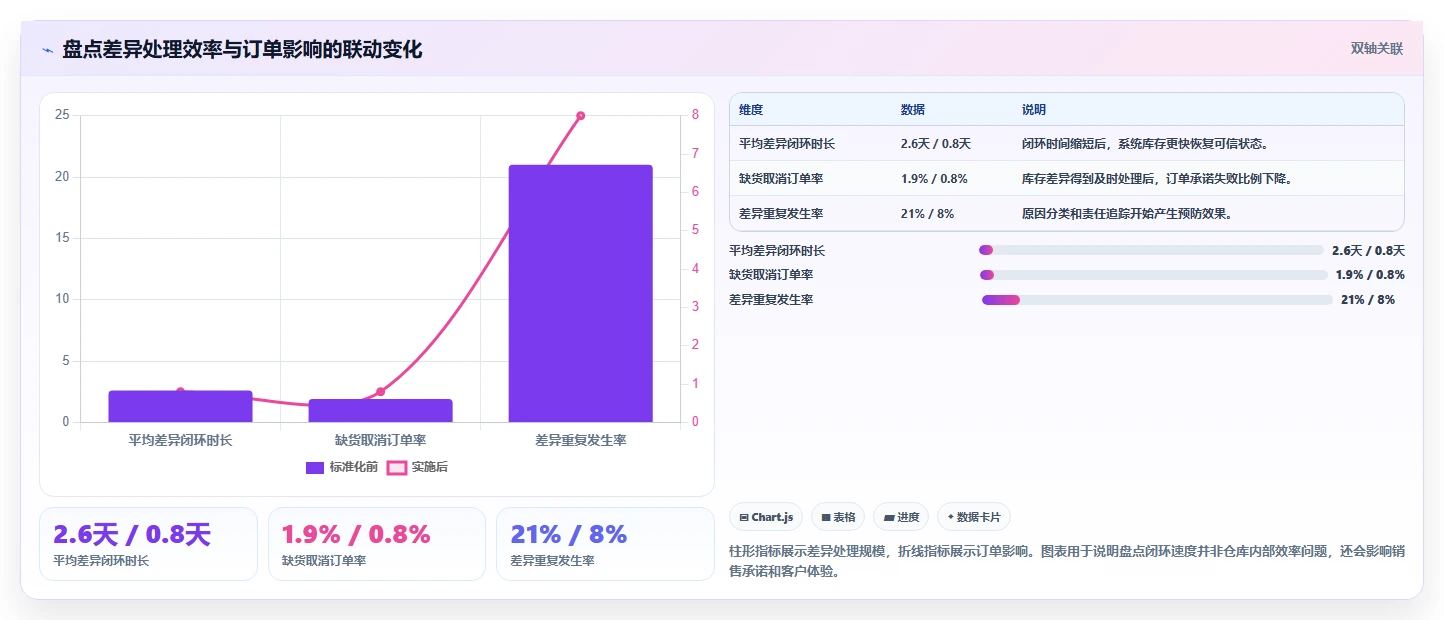This screenshot has height=620, width=1444.
Task: Click the 数据 column header
Action: tap(913, 110)
